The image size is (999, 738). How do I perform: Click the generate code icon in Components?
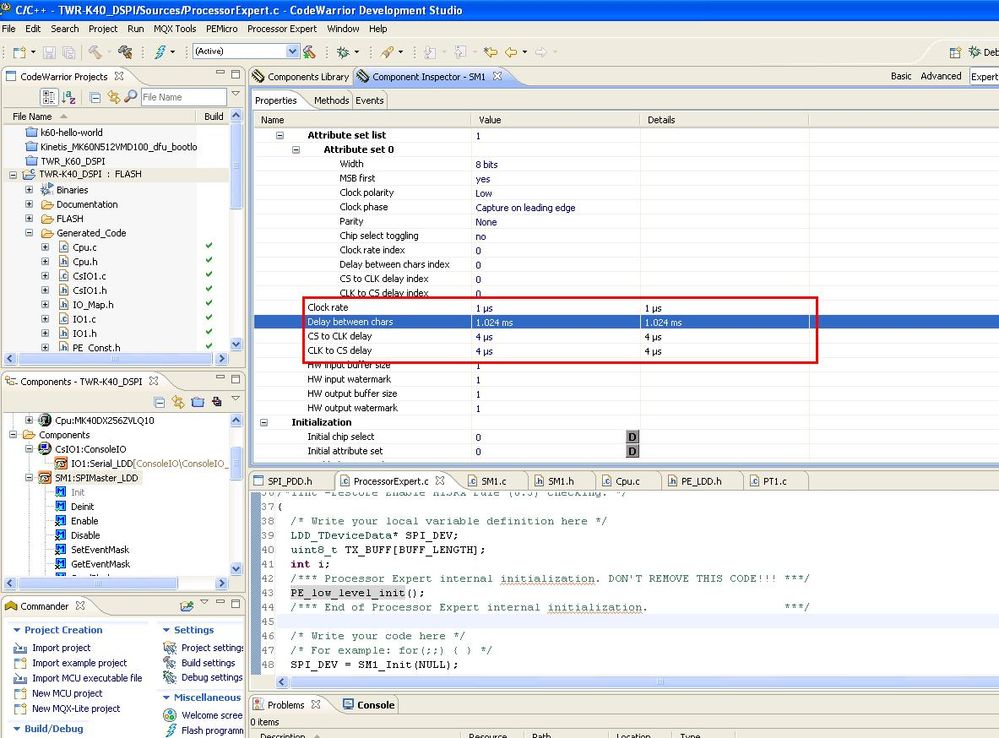click(x=217, y=402)
